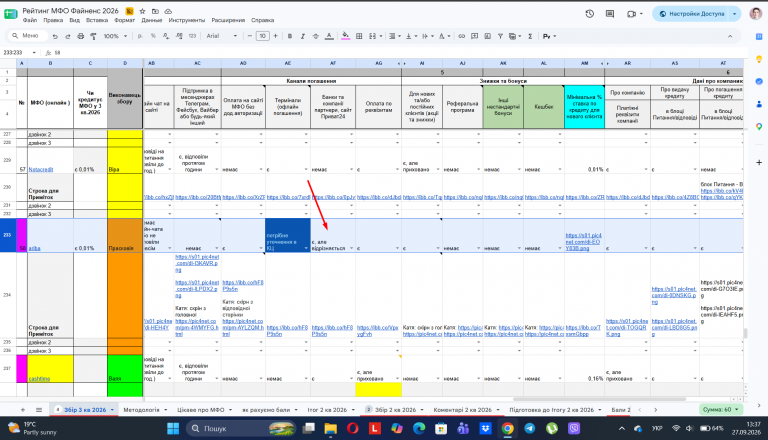Open Viber from the taskbar
Viewport: 768px width, 440px height.
point(574,428)
